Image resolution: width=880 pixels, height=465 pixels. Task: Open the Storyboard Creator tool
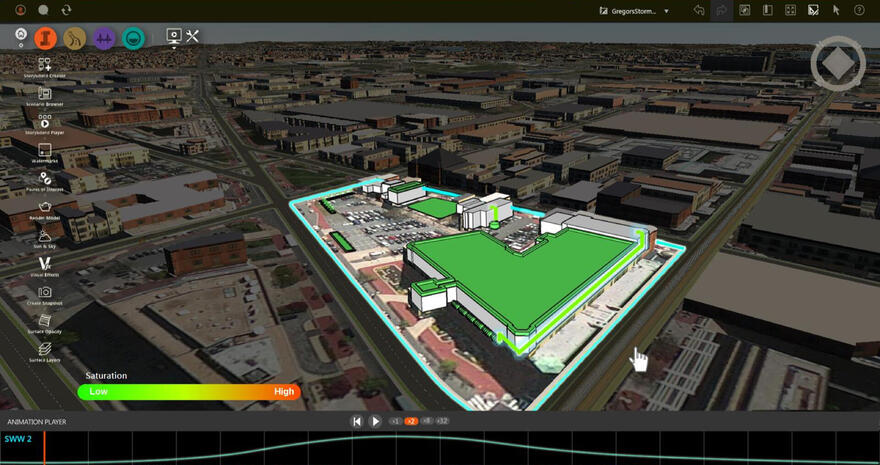click(45, 65)
